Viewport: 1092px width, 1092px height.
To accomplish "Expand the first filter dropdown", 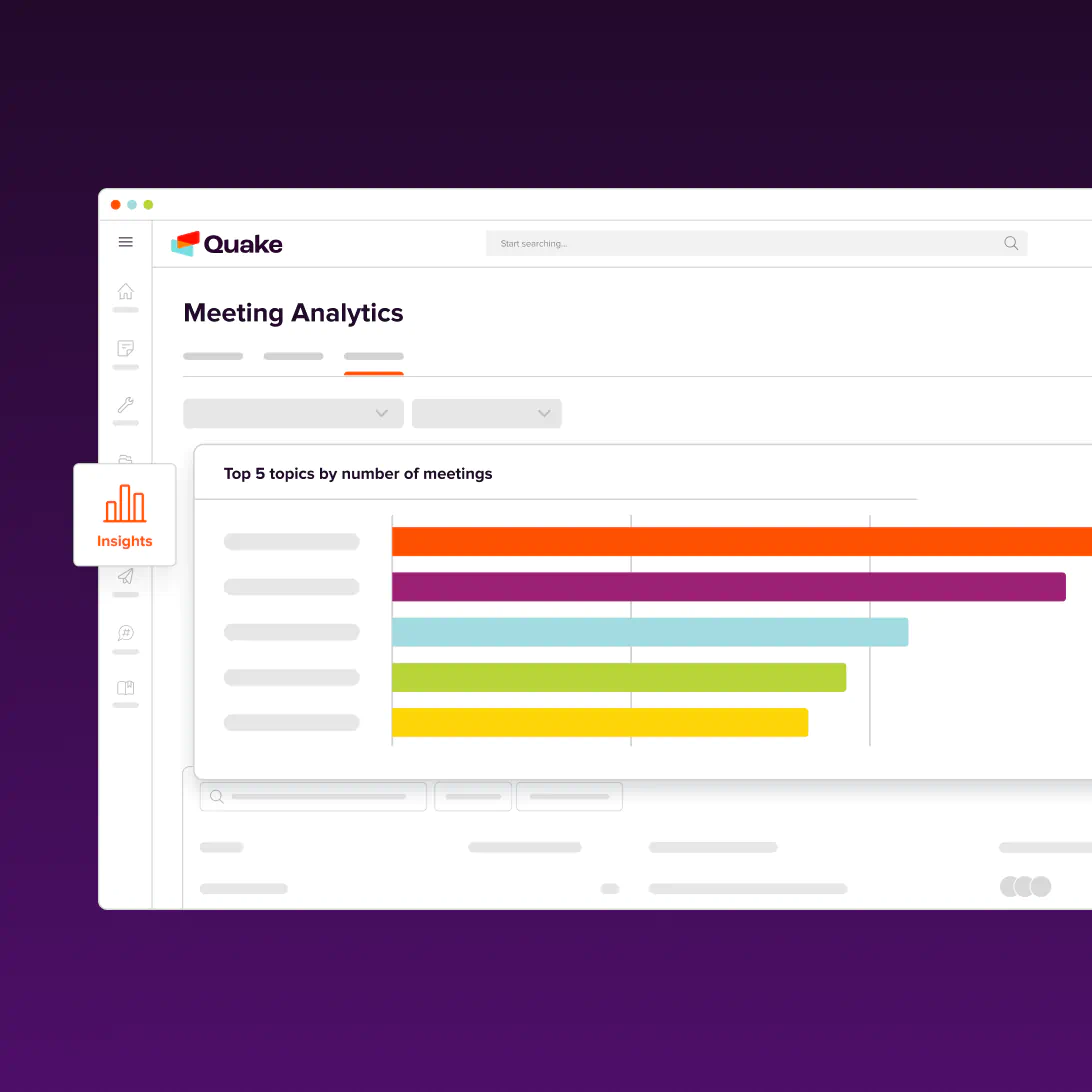I will (x=292, y=413).
